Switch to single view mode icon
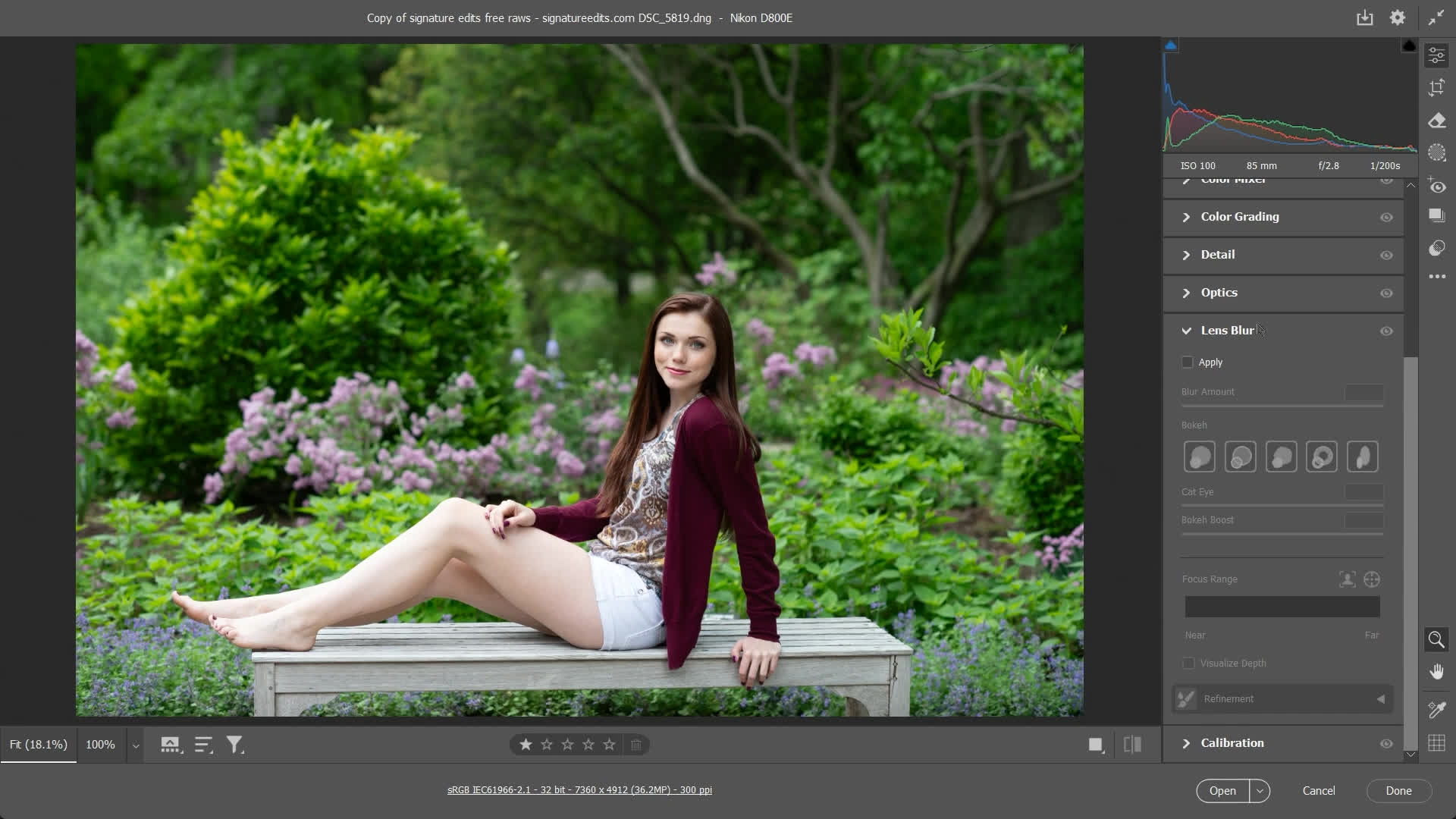The height and width of the screenshot is (819, 1456). click(x=1096, y=745)
